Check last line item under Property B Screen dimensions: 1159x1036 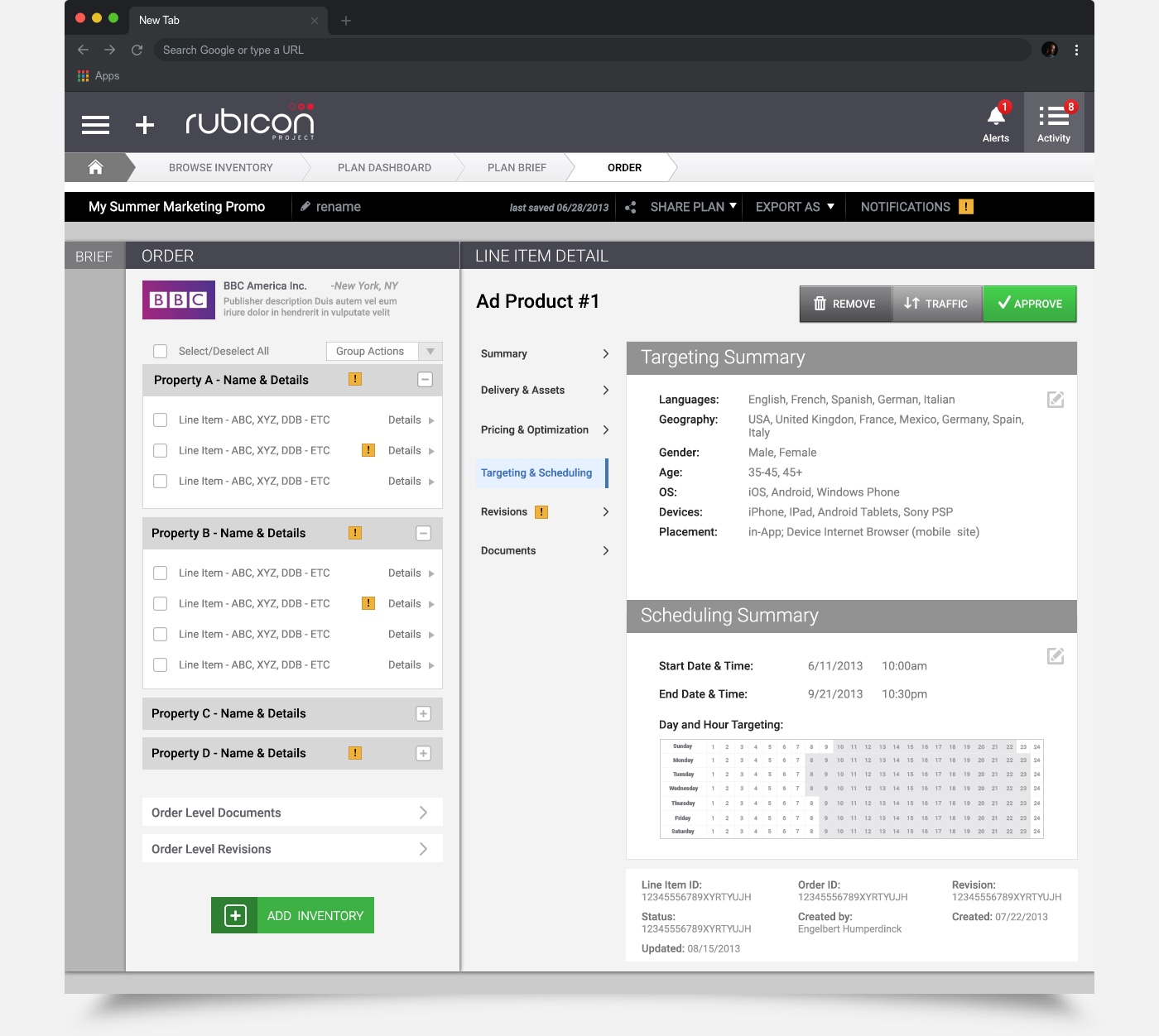pyautogui.click(x=161, y=664)
